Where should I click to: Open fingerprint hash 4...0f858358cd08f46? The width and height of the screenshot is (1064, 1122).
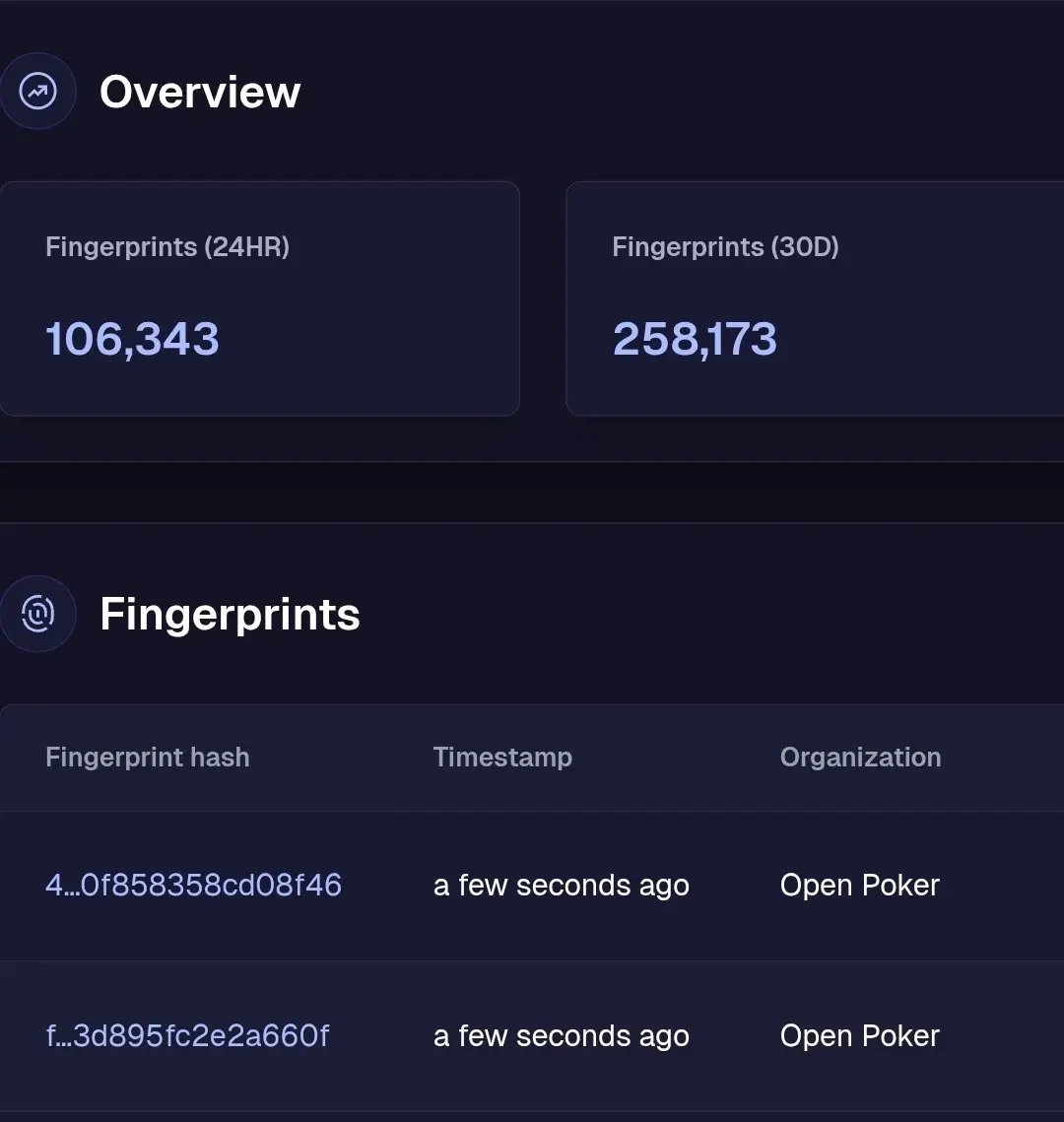coord(193,886)
